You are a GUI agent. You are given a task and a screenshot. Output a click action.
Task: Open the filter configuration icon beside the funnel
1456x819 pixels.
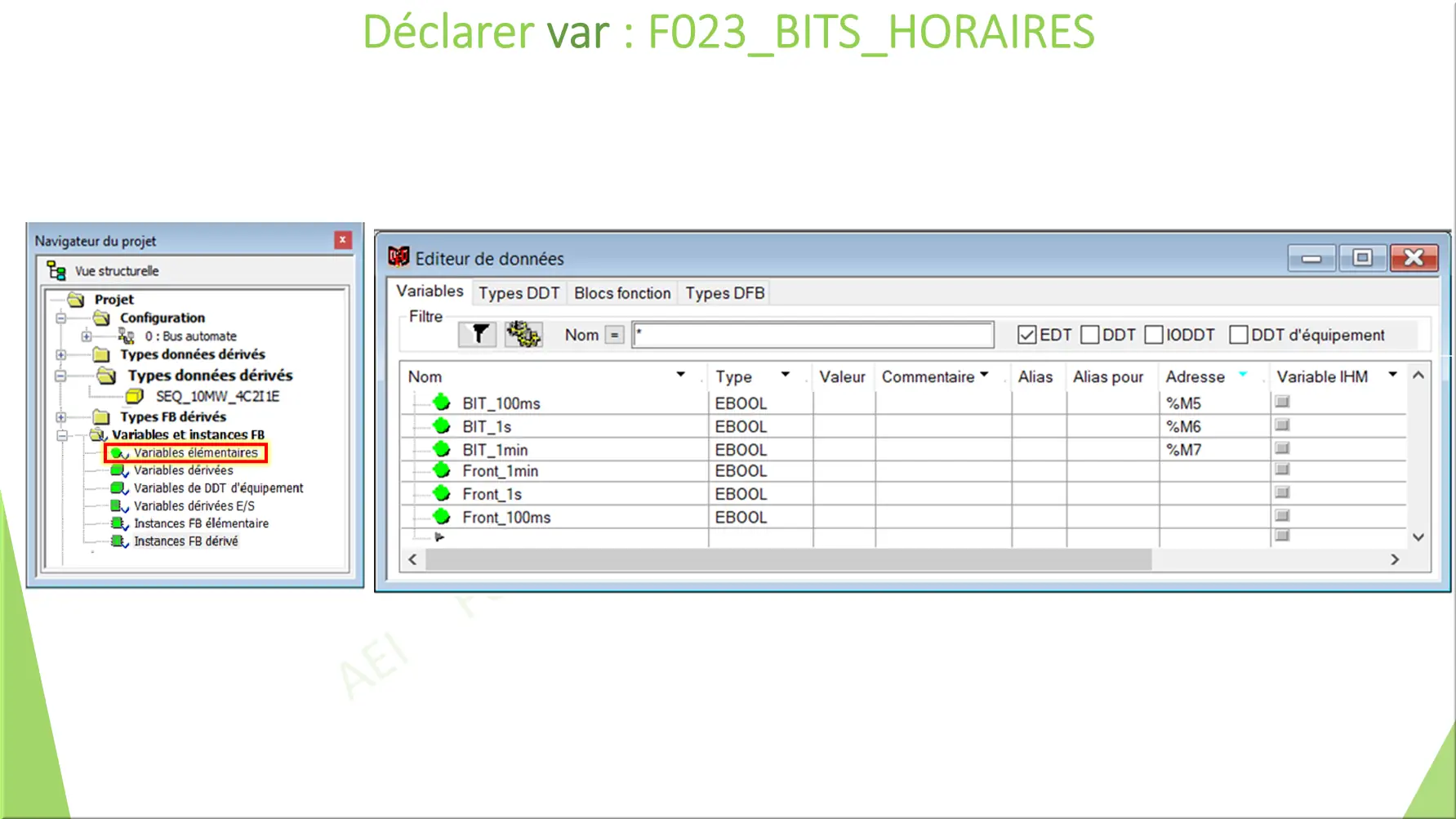pos(523,333)
